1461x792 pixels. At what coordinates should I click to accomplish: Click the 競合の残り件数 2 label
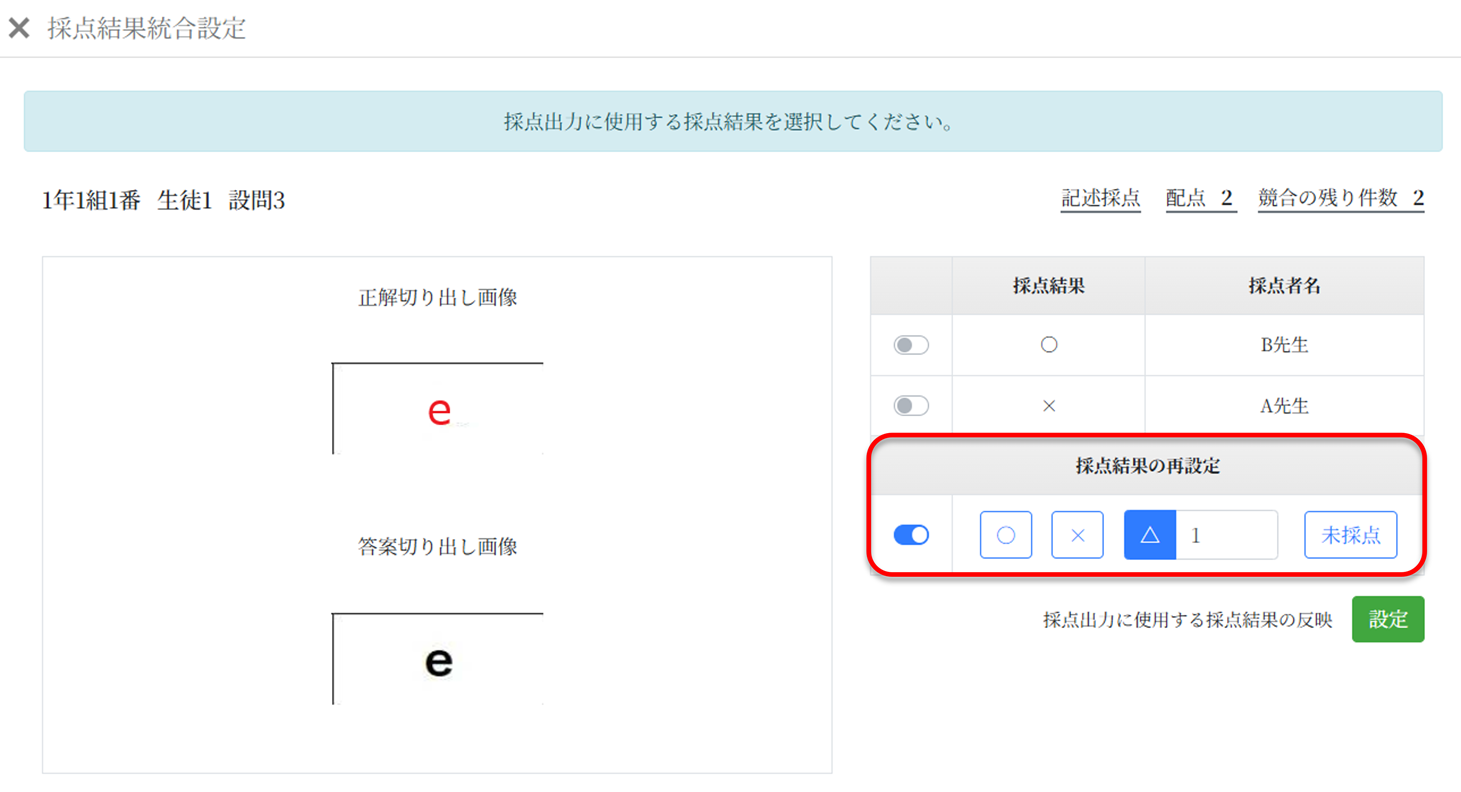coord(1341,198)
